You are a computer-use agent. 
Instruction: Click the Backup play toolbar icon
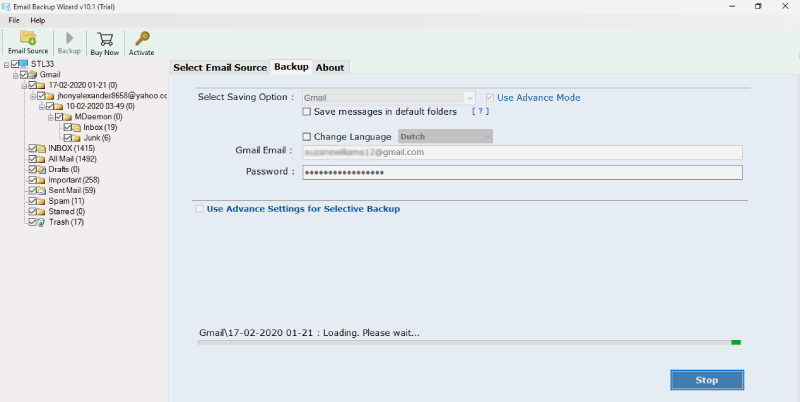(x=69, y=38)
